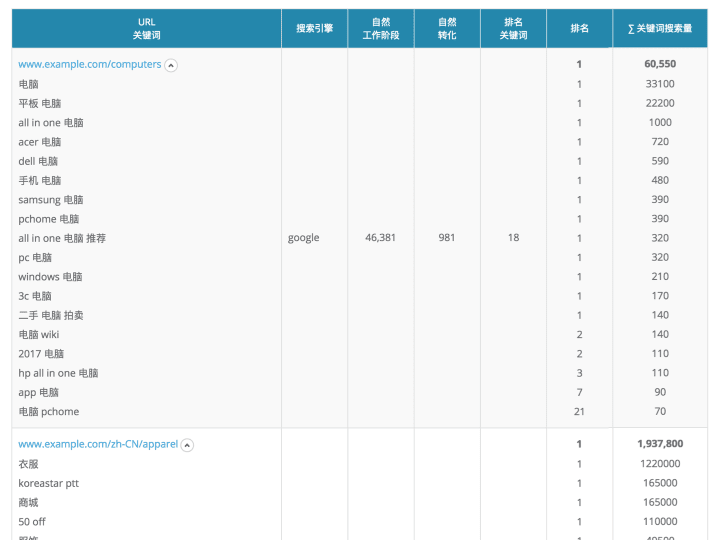Click the 46,381 organic sessions value
Viewport: 720px width, 540px height.
[380, 238]
